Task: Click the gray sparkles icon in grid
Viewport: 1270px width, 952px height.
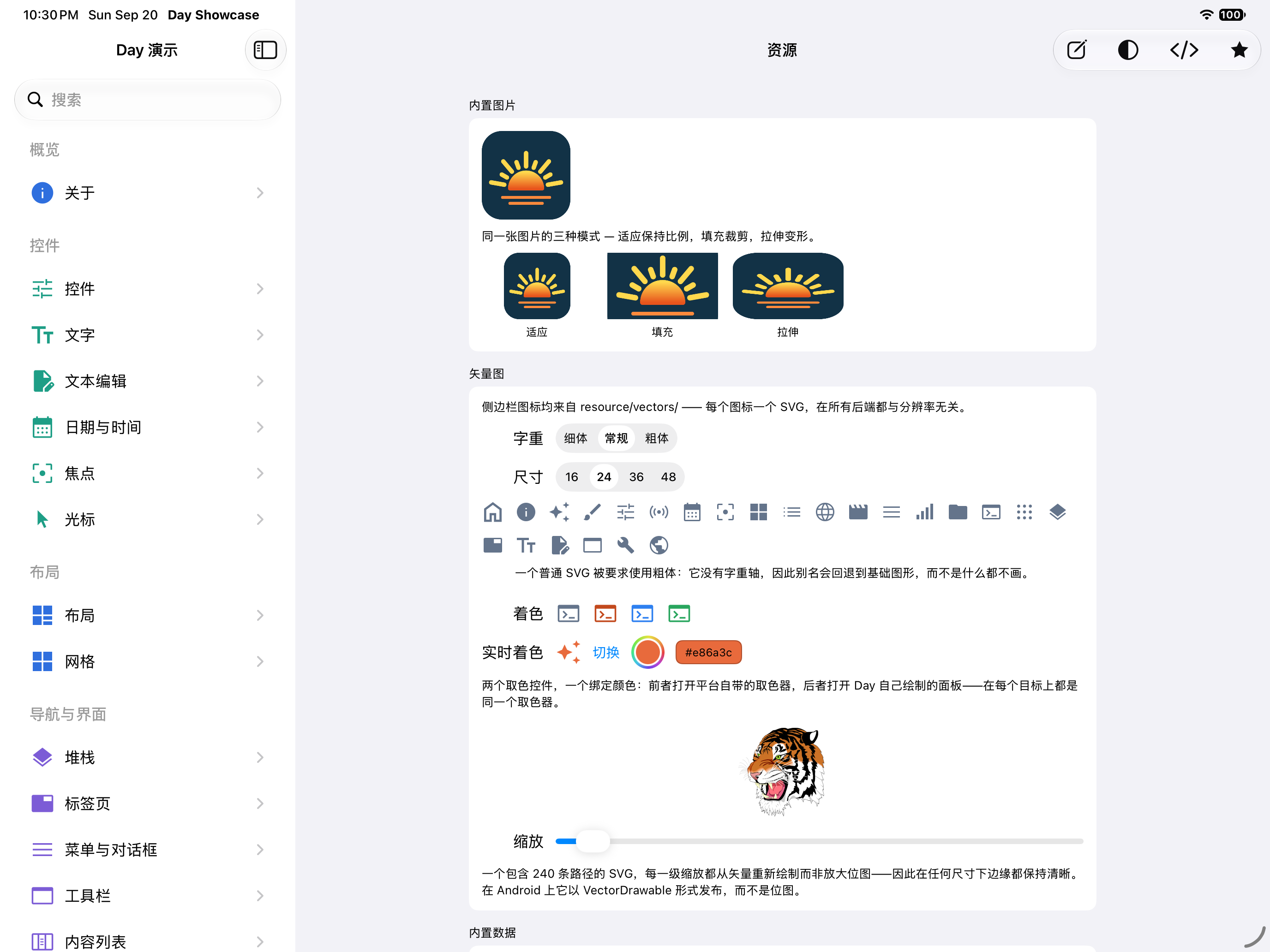Action: [x=559, y=512]
